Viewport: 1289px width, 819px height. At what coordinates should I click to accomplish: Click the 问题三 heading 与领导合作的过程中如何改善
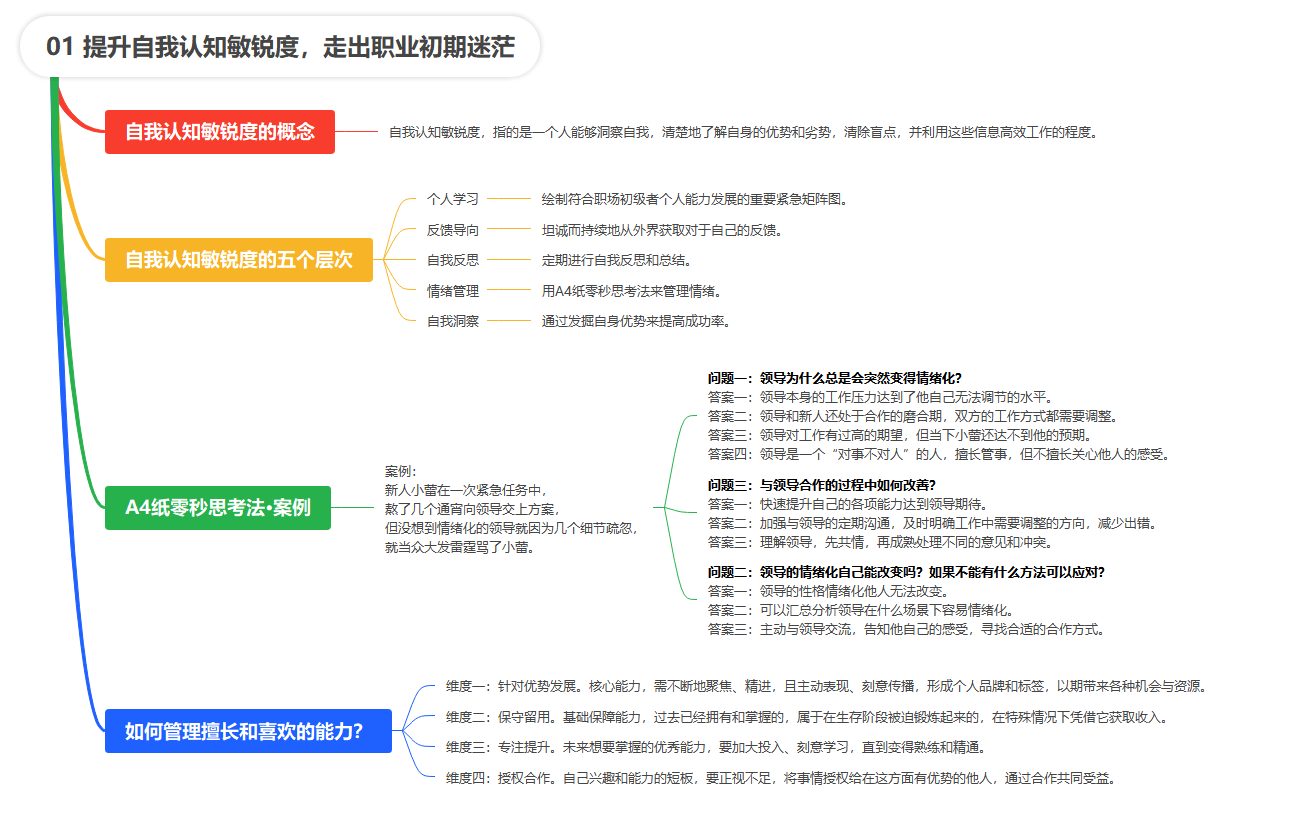[821, 485]
